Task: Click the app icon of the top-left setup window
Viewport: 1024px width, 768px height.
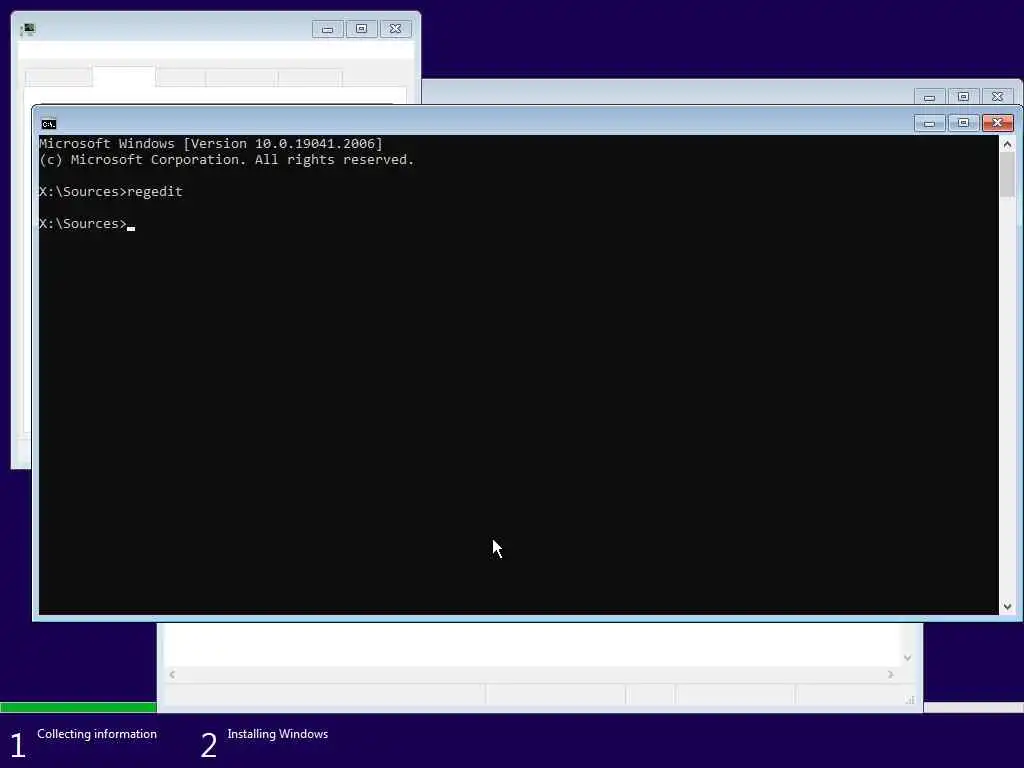Action: point(28,29)
